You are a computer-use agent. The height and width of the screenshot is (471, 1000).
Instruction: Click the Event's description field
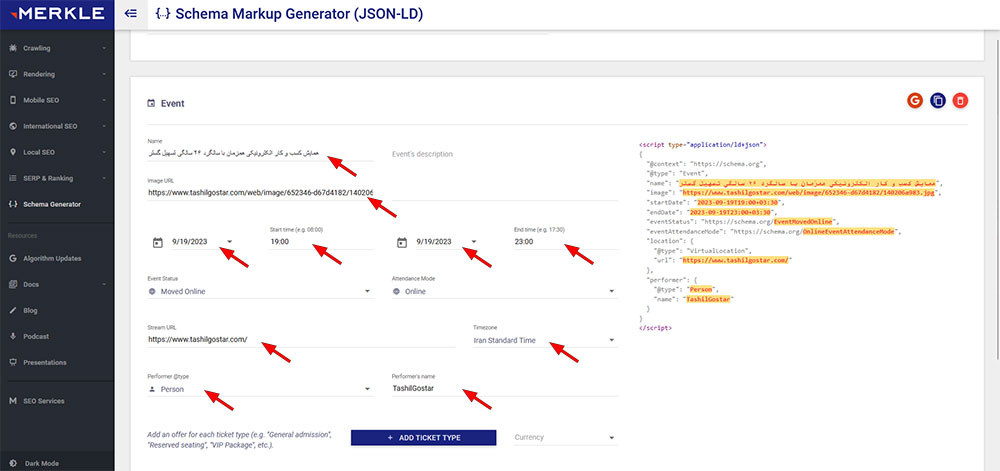504,154
